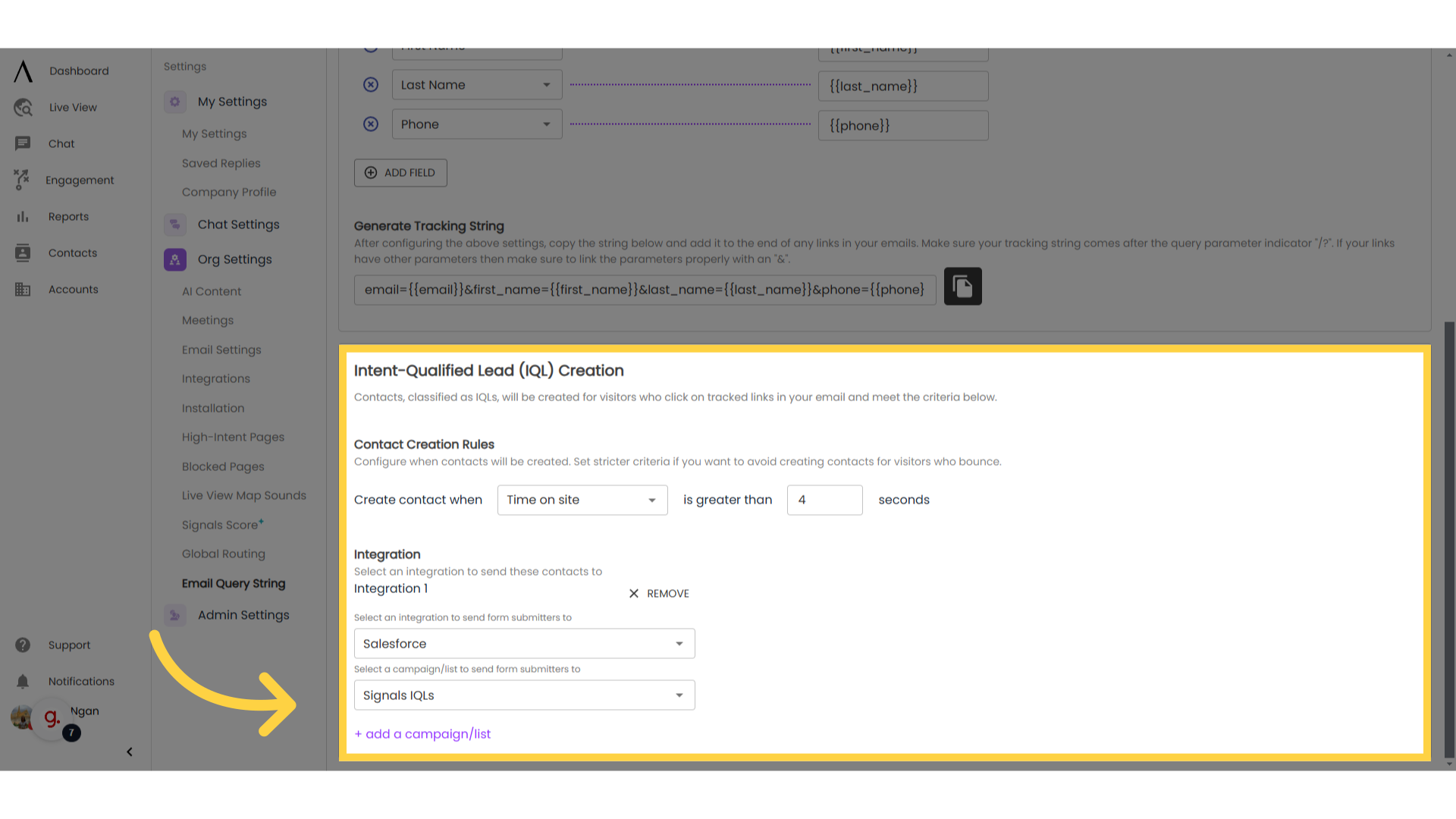
Task: Click the Email Query String menu item
Action: click(x=233, y=583)
